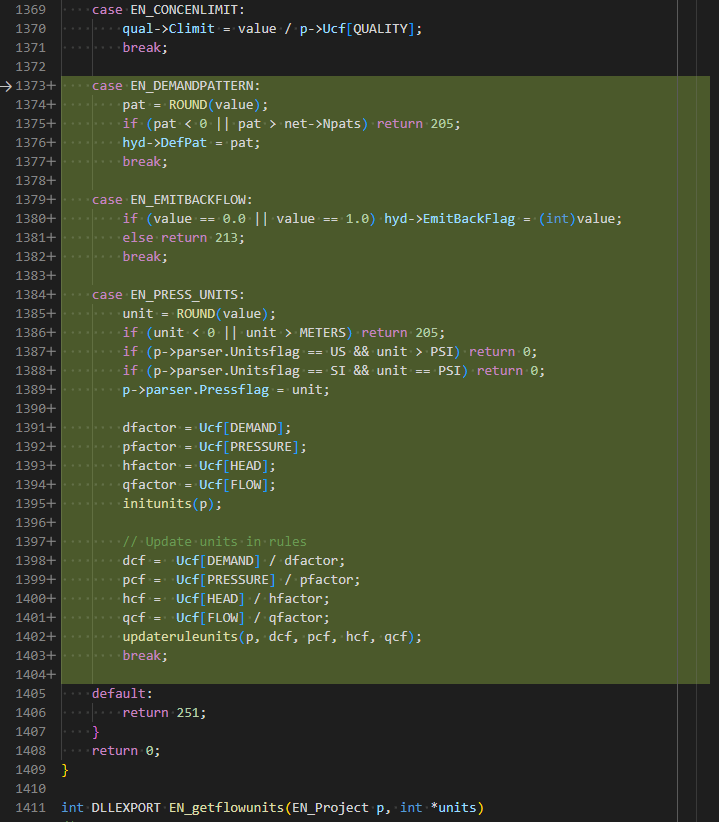Click the EN_getflowunits function name

click(x=226, y=807)
